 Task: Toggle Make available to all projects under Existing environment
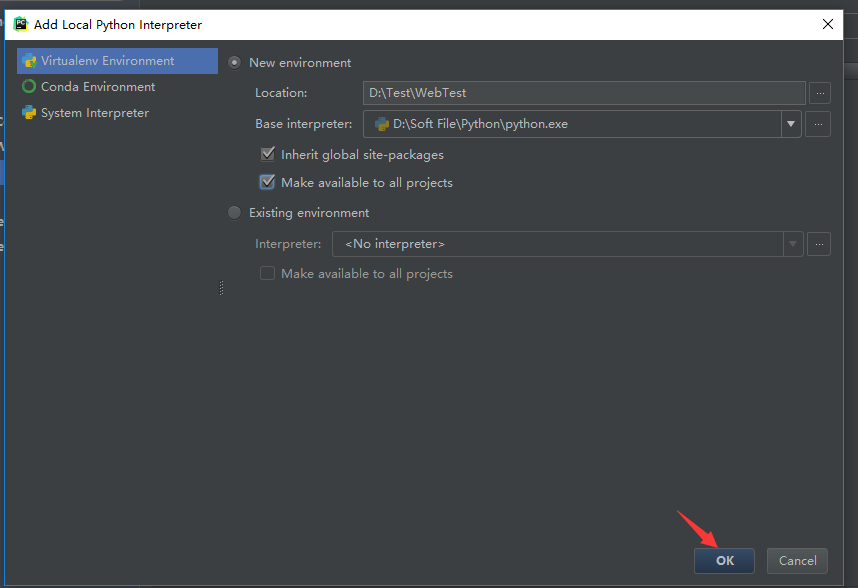click(267, 273)
